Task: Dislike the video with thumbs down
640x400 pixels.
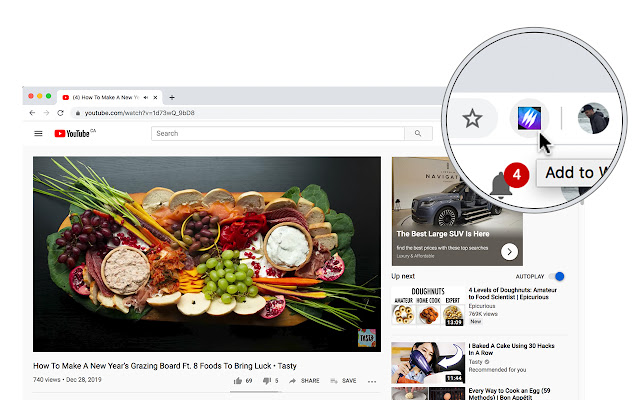Action: pyautogui.click(x=267, y=381)
